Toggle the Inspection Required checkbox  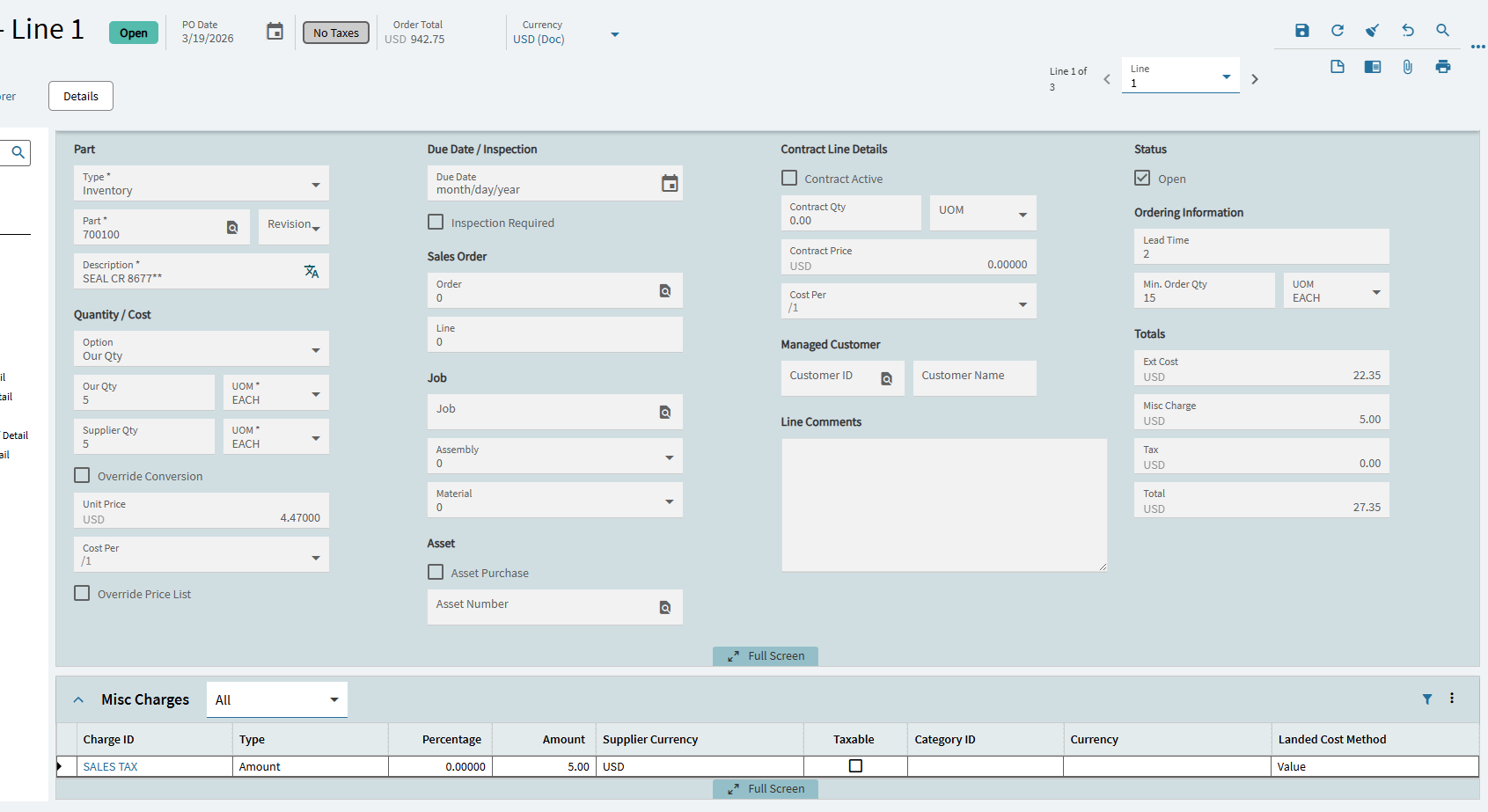point(436,222)
